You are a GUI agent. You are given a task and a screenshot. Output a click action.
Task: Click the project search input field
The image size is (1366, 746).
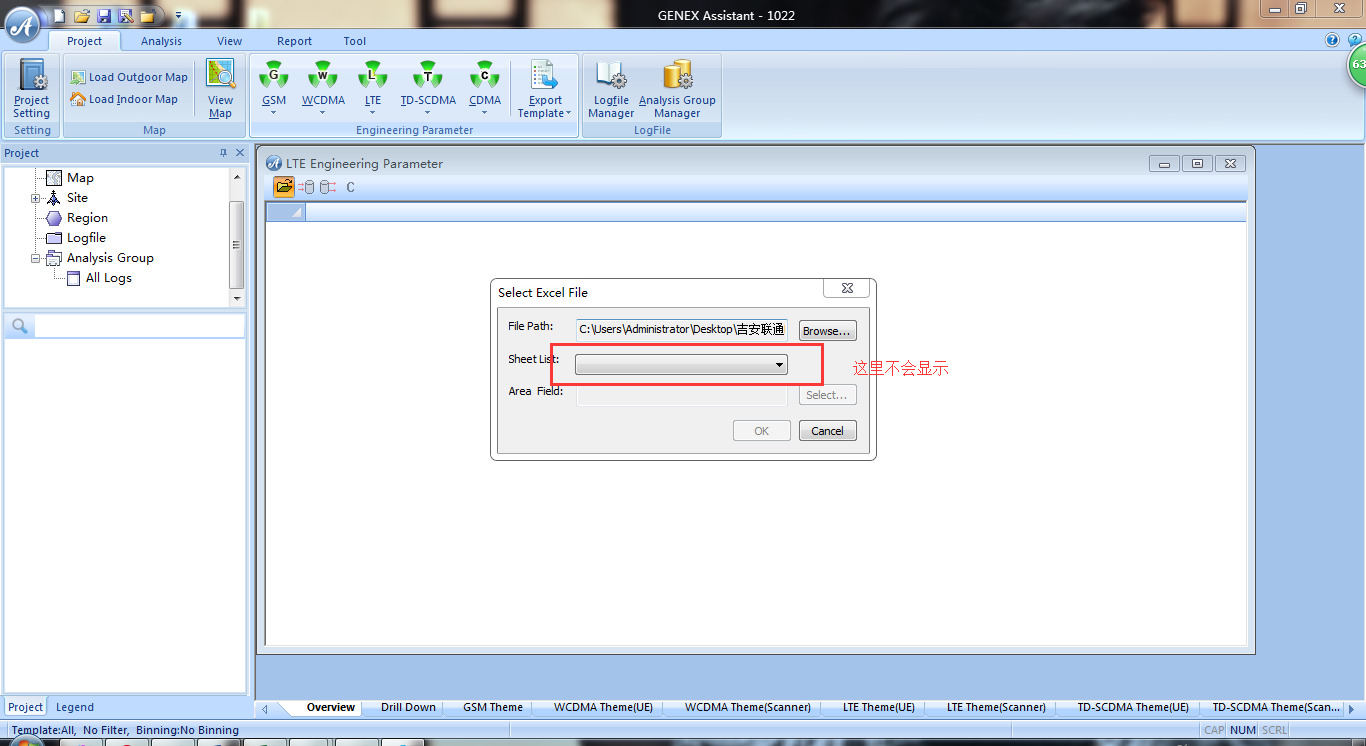pos(139,326)
